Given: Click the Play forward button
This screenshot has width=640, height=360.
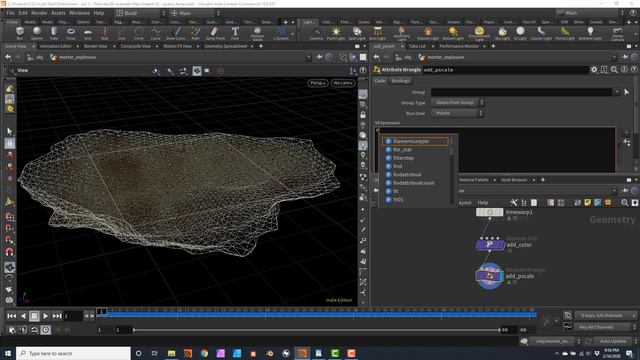Looking at the screenshot, I should (45, 316).
